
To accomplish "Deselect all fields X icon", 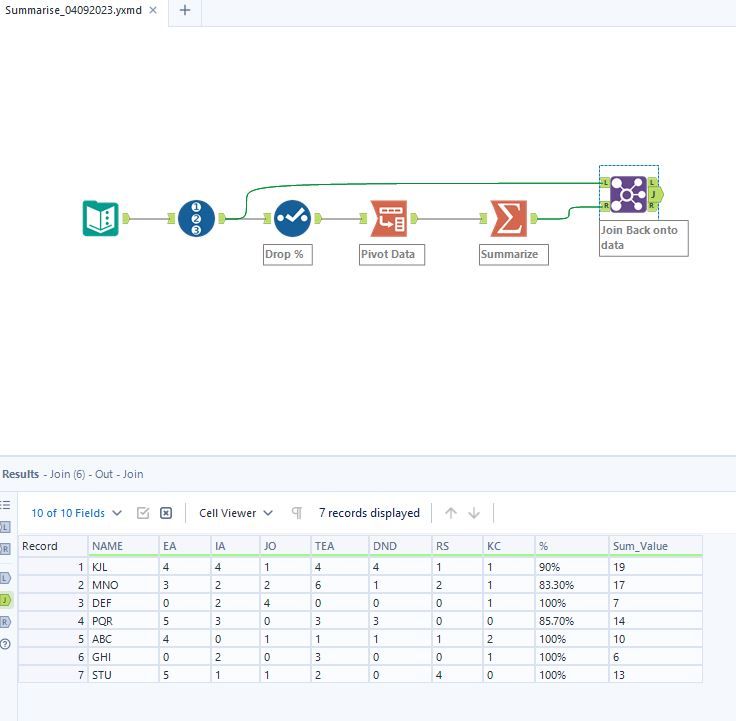I will tap(166, 513).
